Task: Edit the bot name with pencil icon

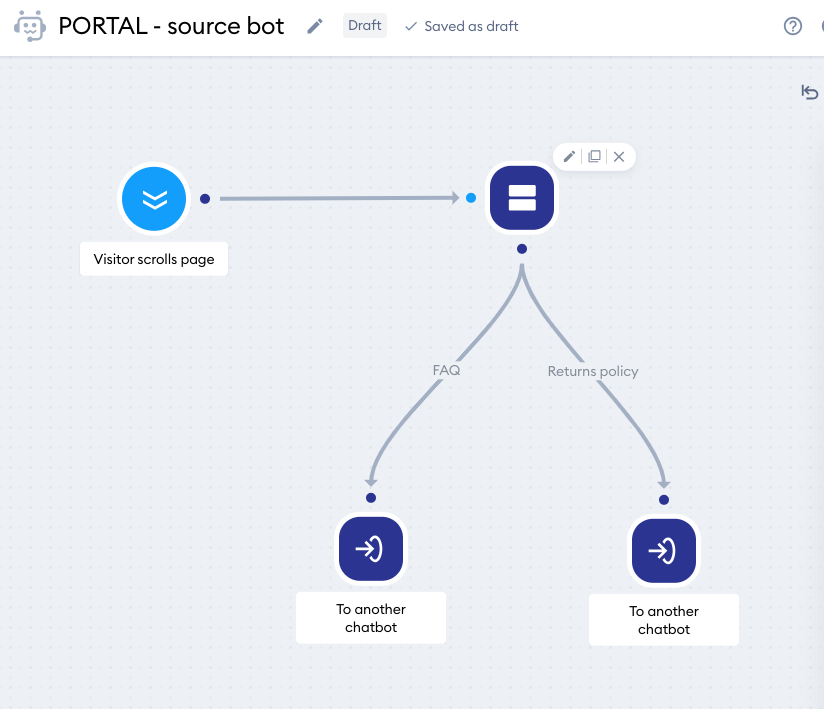Action: tap(315, 26)
